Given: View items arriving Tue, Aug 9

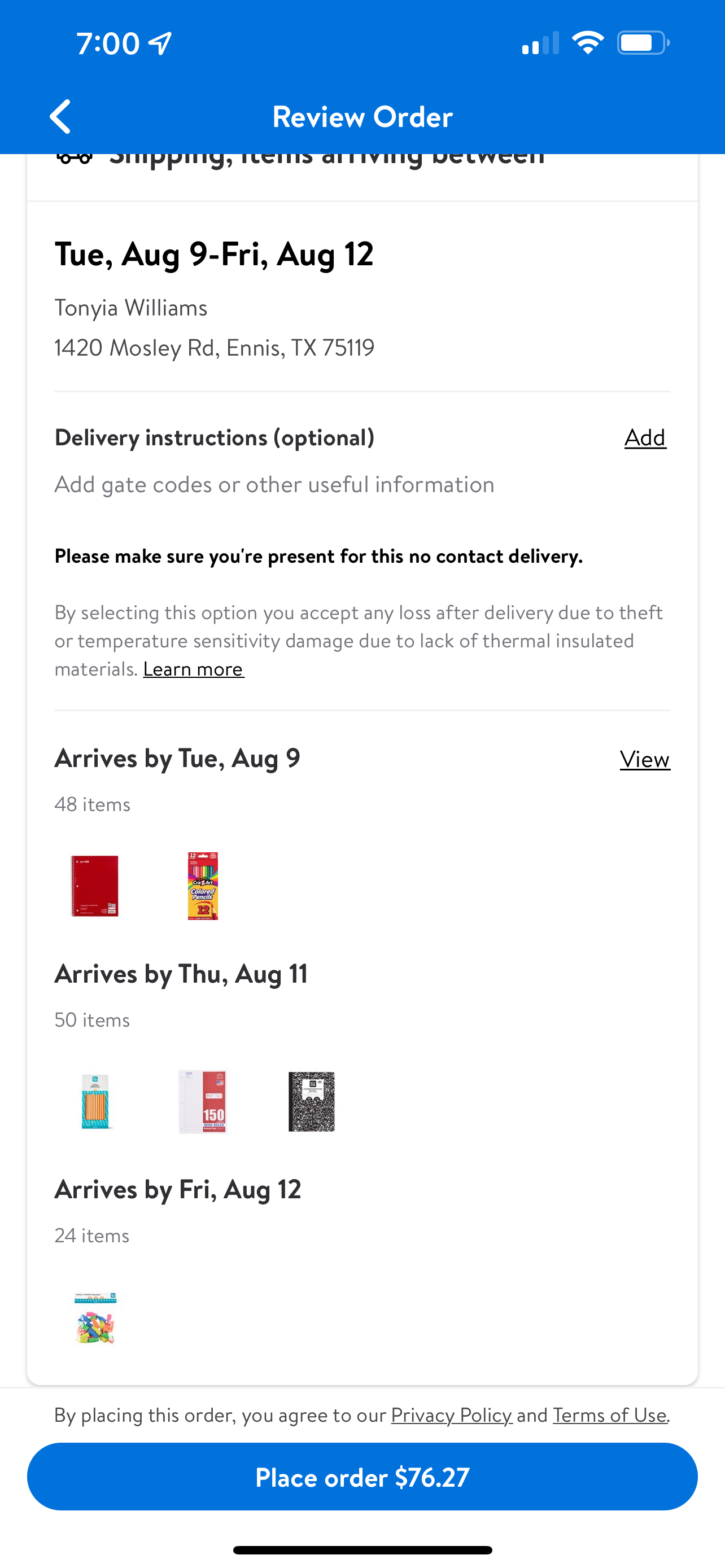Looking at the screenshot, I should [x=645, y=759].
